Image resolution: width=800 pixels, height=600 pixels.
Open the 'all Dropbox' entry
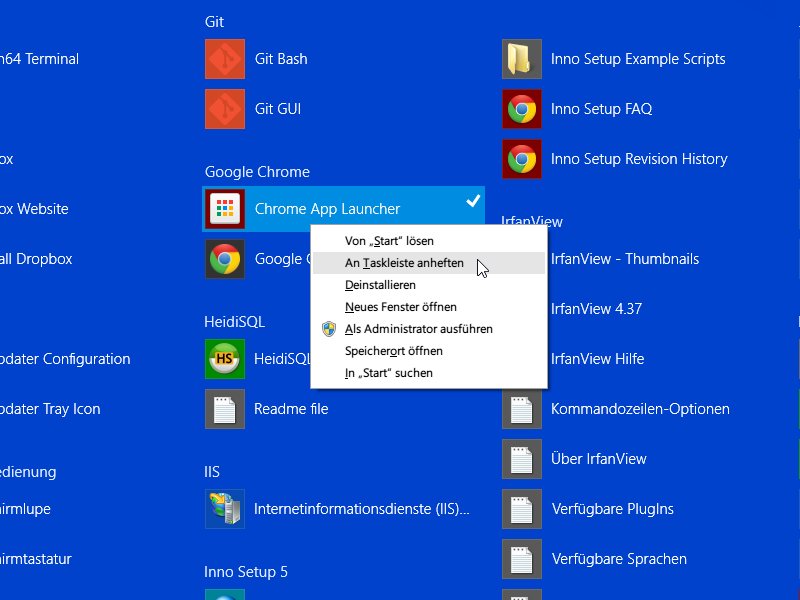36,259
